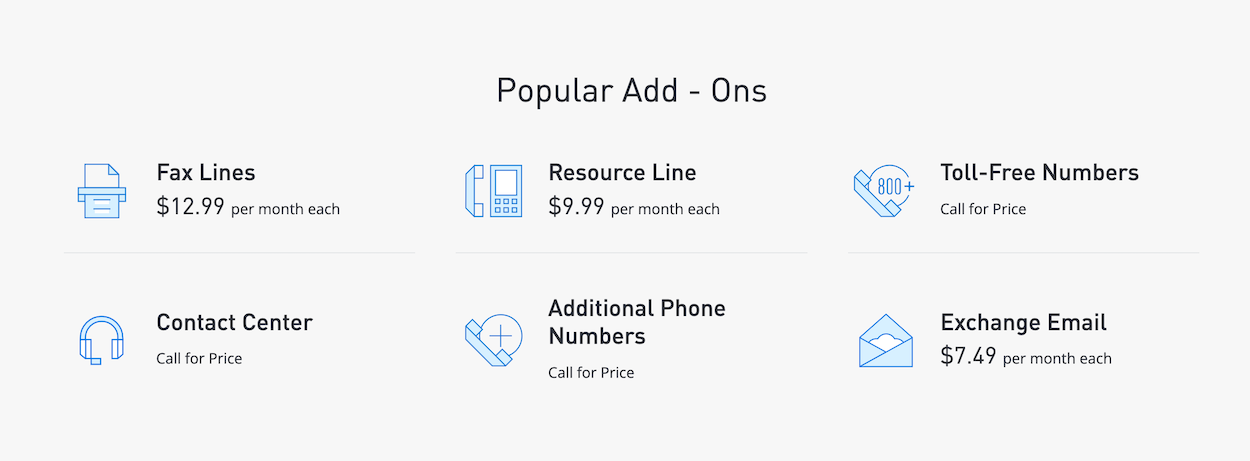
Task: Click the Exchange Email envelope icon
Action: pyautogui.click(x=886, y=341)
